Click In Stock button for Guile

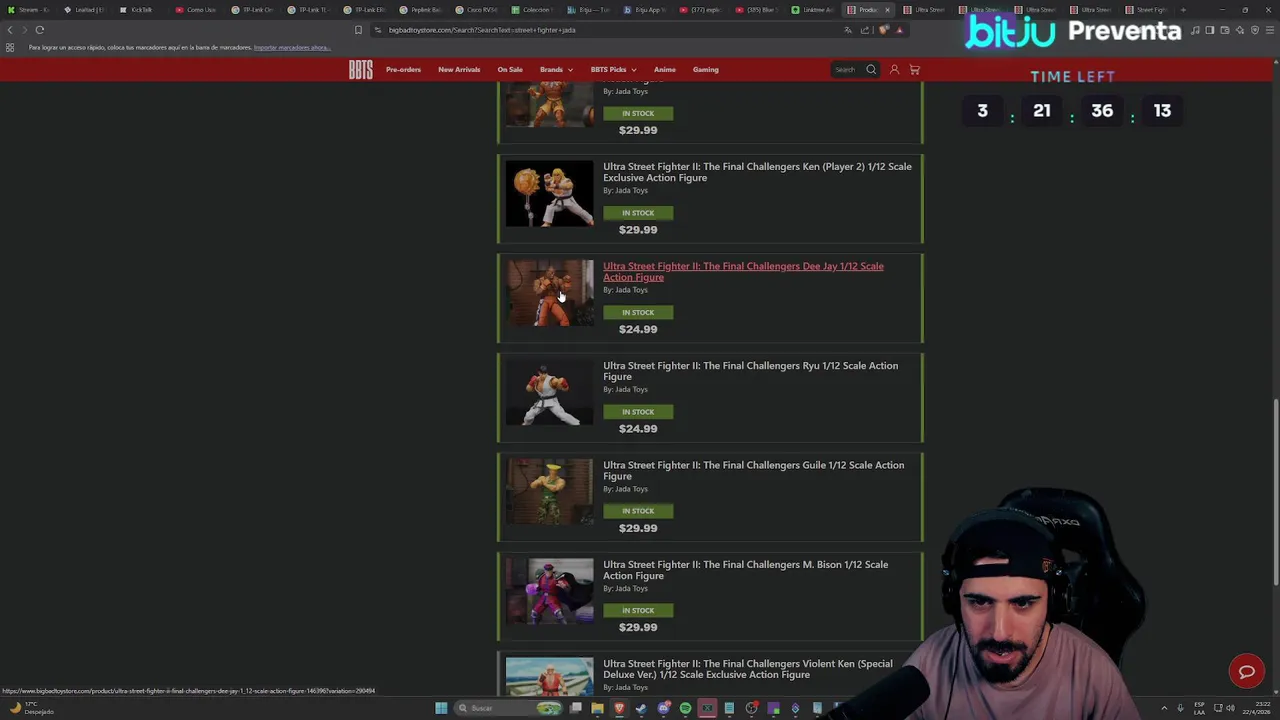pyautogui.click(x=638, y=511)
